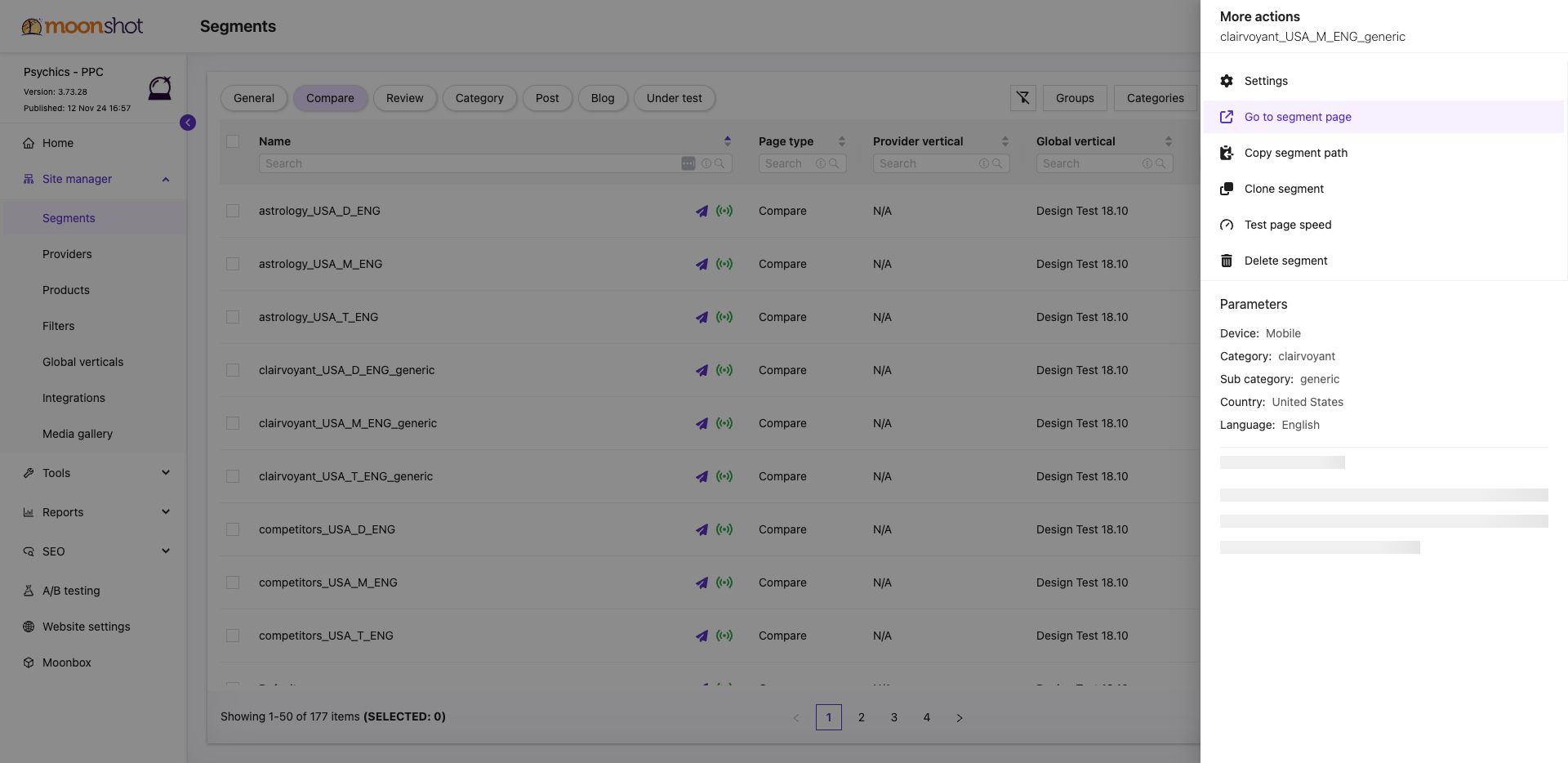Click publish plane icon for clairvoyant_USA_D_ENG_generic

tap(702, 370)
